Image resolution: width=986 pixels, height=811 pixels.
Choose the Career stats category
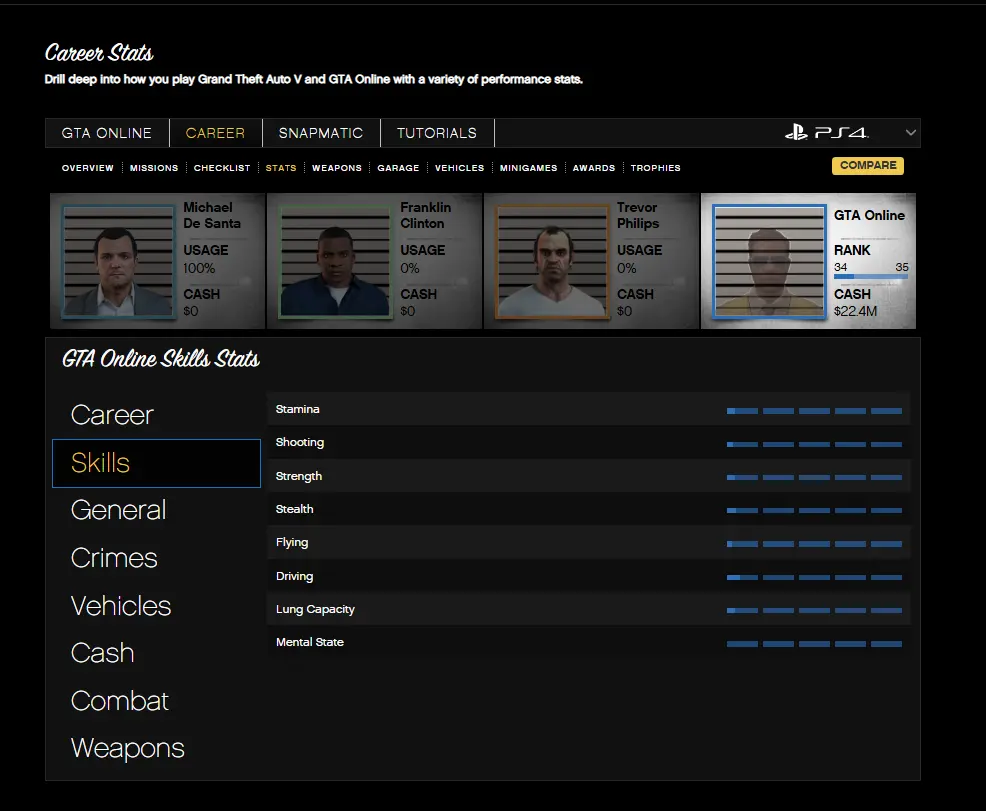(x=112, y=415)
